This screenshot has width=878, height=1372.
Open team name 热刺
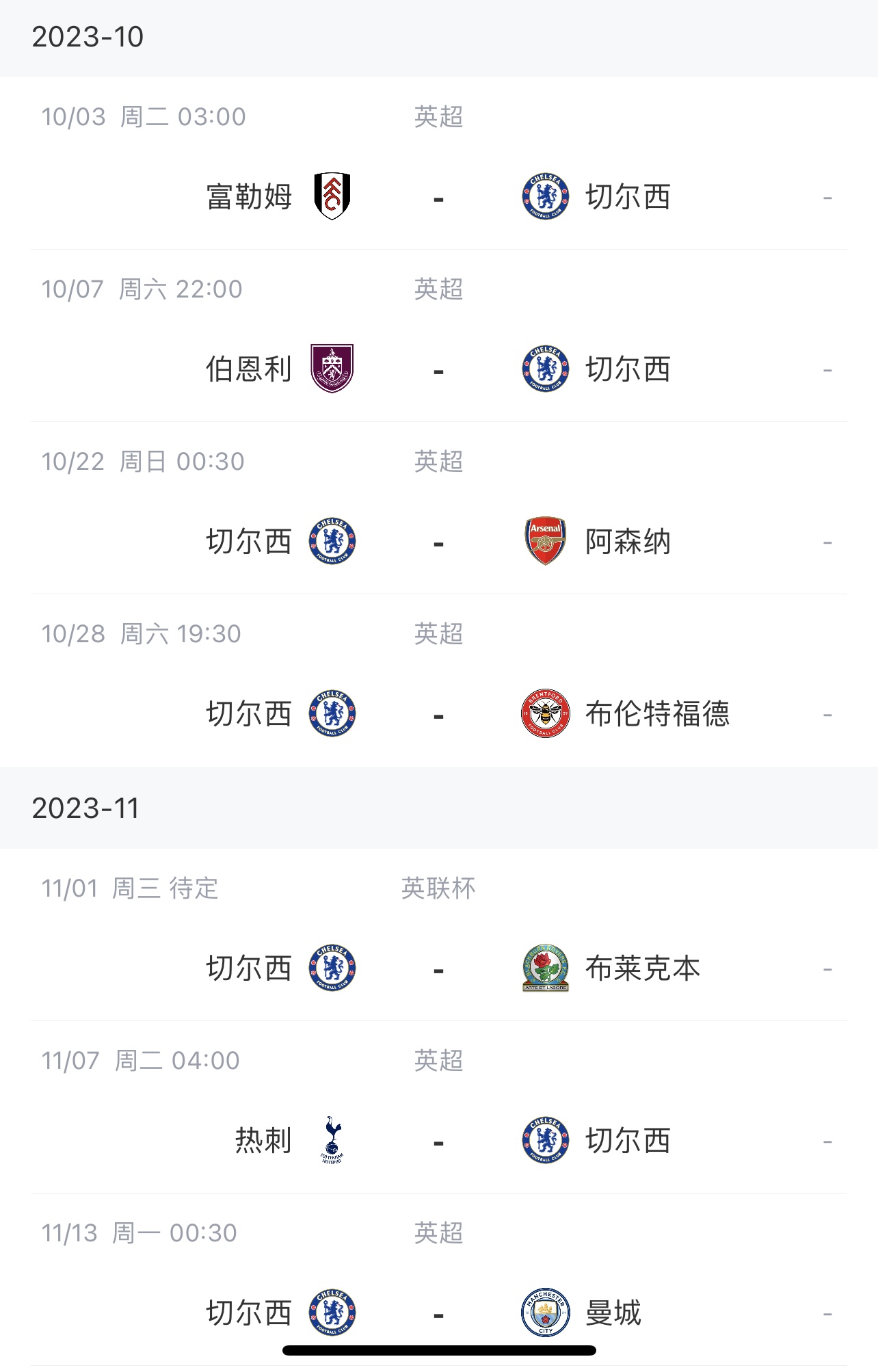coord(263,1141)
